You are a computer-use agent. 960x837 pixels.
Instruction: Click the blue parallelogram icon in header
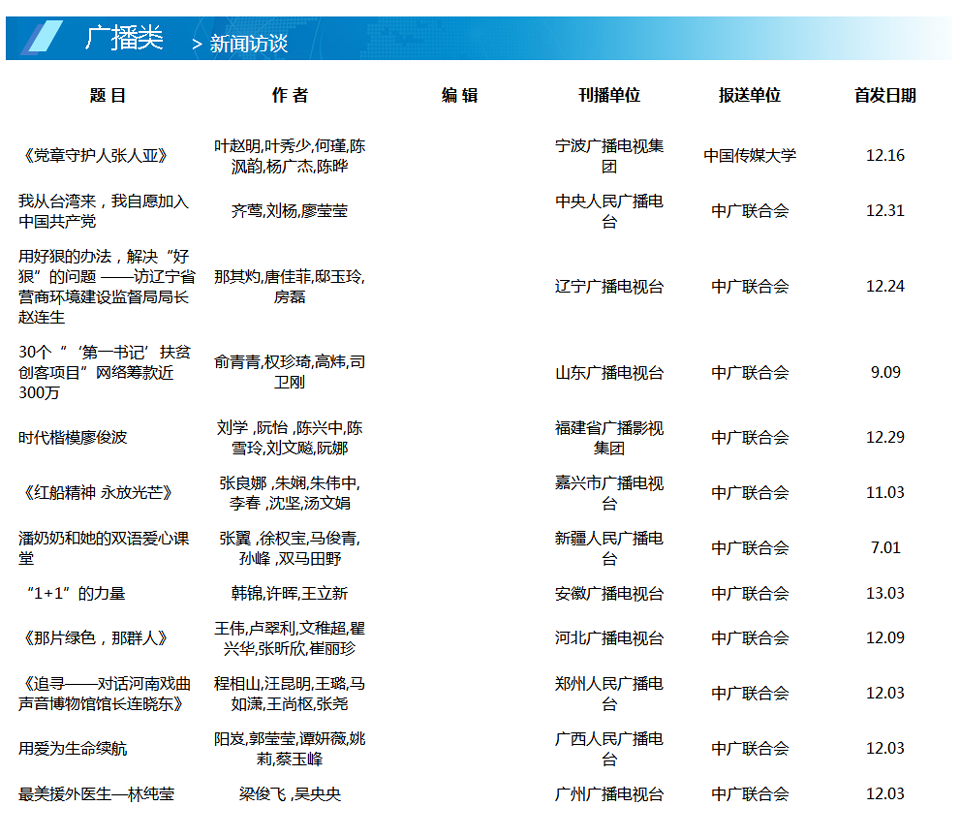coord(43,38)
